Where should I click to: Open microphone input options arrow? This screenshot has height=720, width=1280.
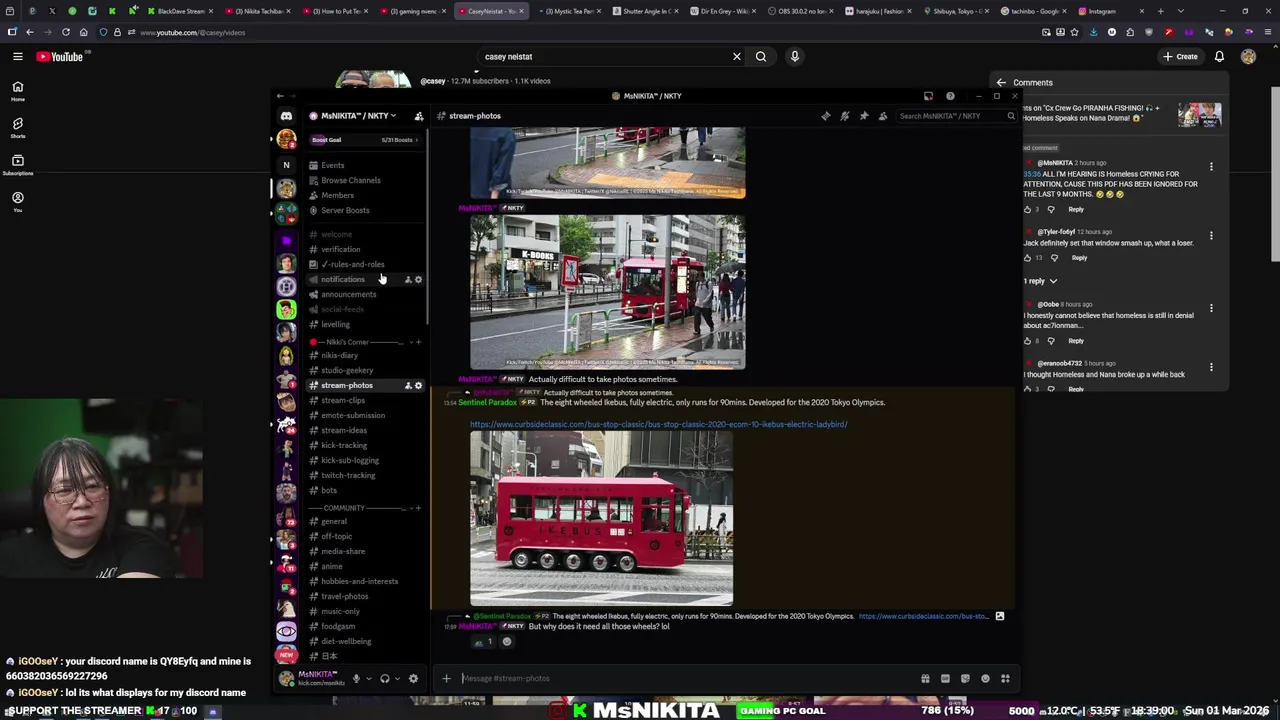click(x=368, y=678)
